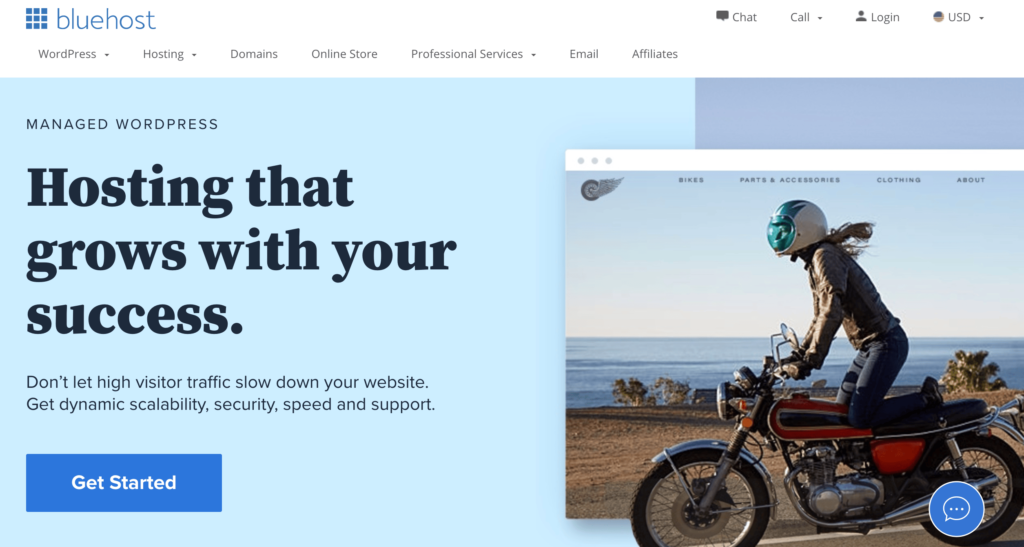The image size is (1024, 547).
Task: Click the Login person icon
Action: click(x=861, y=16)
